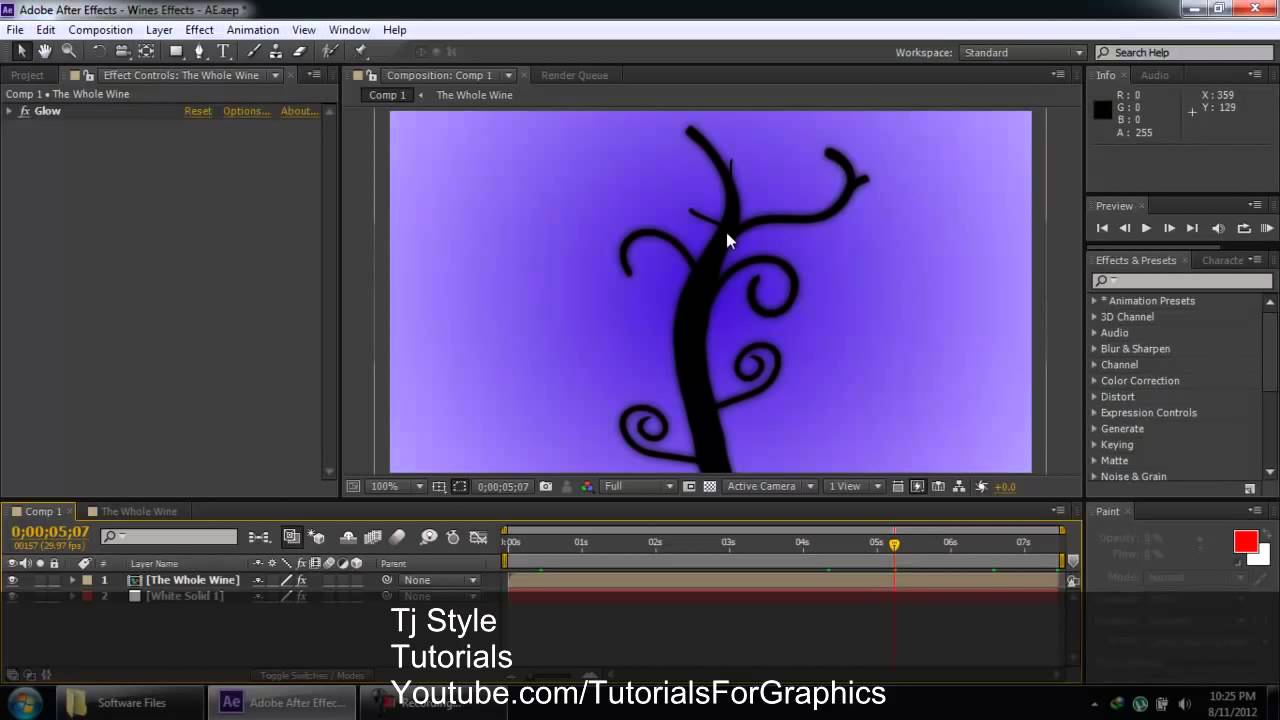Click the current time indicator marker
Viewport: 1280px width, 720px height.
pos(894,545)
